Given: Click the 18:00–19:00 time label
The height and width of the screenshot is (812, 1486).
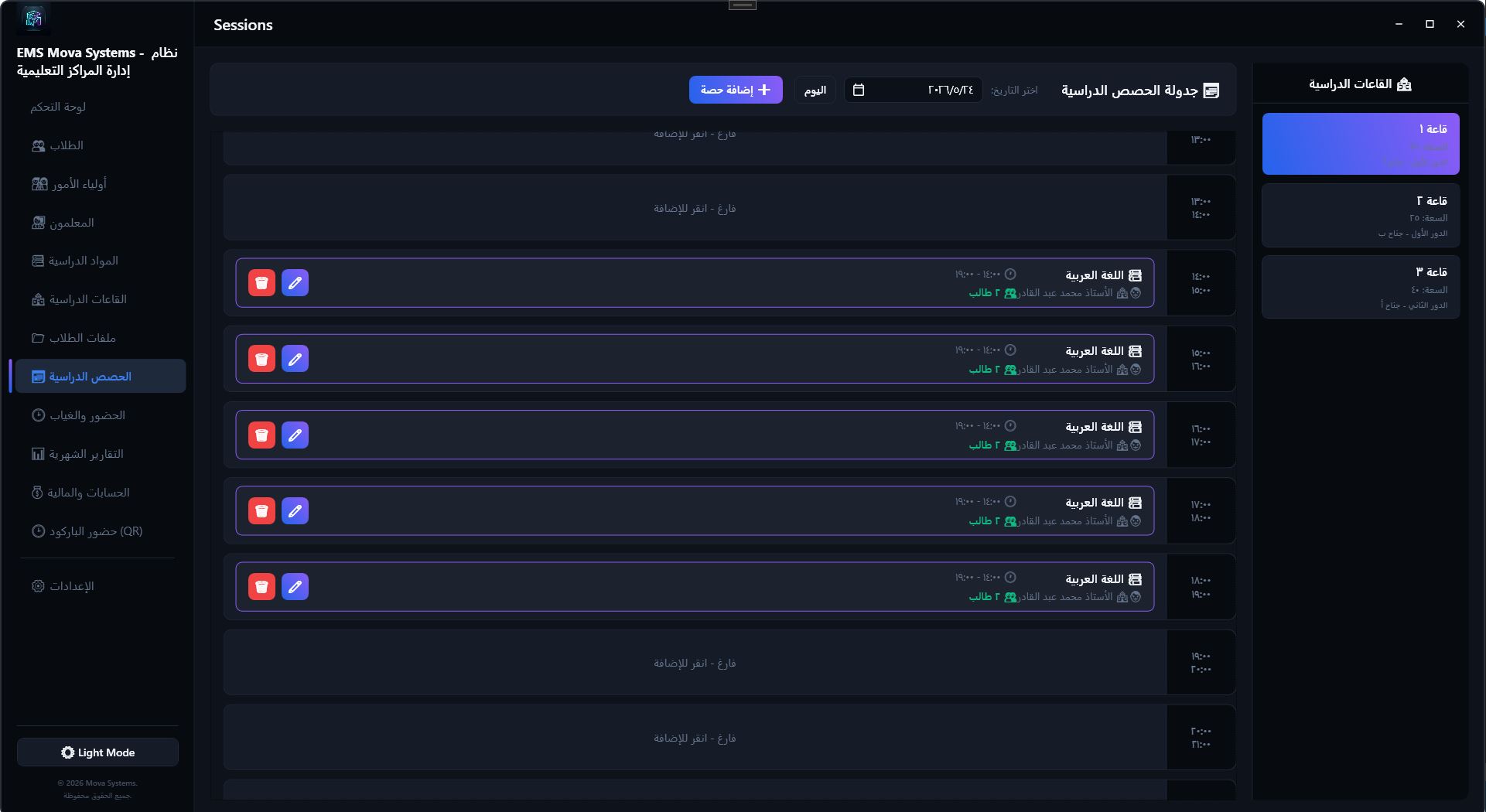Looking at the screenshot, I should click(1201, 587).
